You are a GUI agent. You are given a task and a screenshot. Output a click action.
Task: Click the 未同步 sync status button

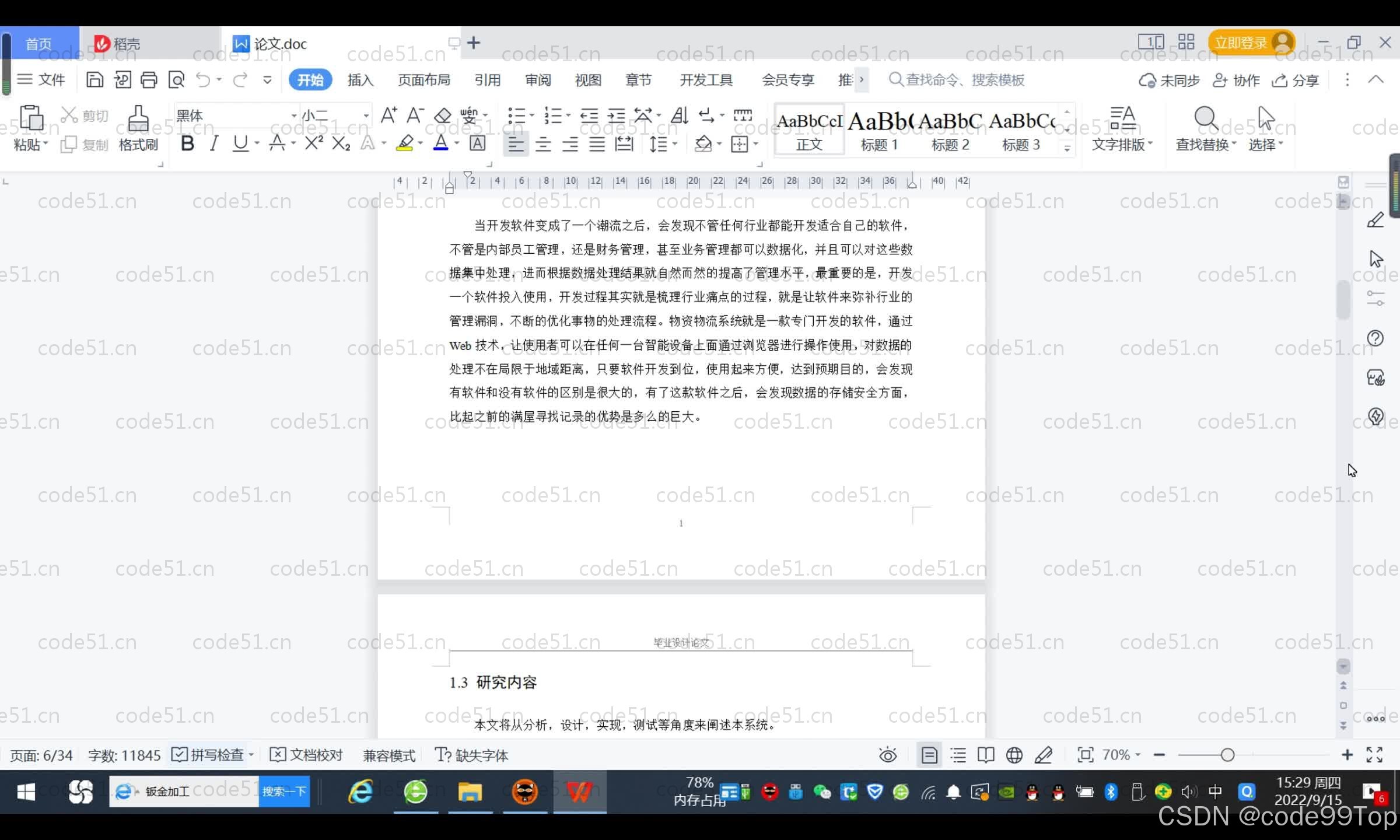click(x=1169, y=80)
